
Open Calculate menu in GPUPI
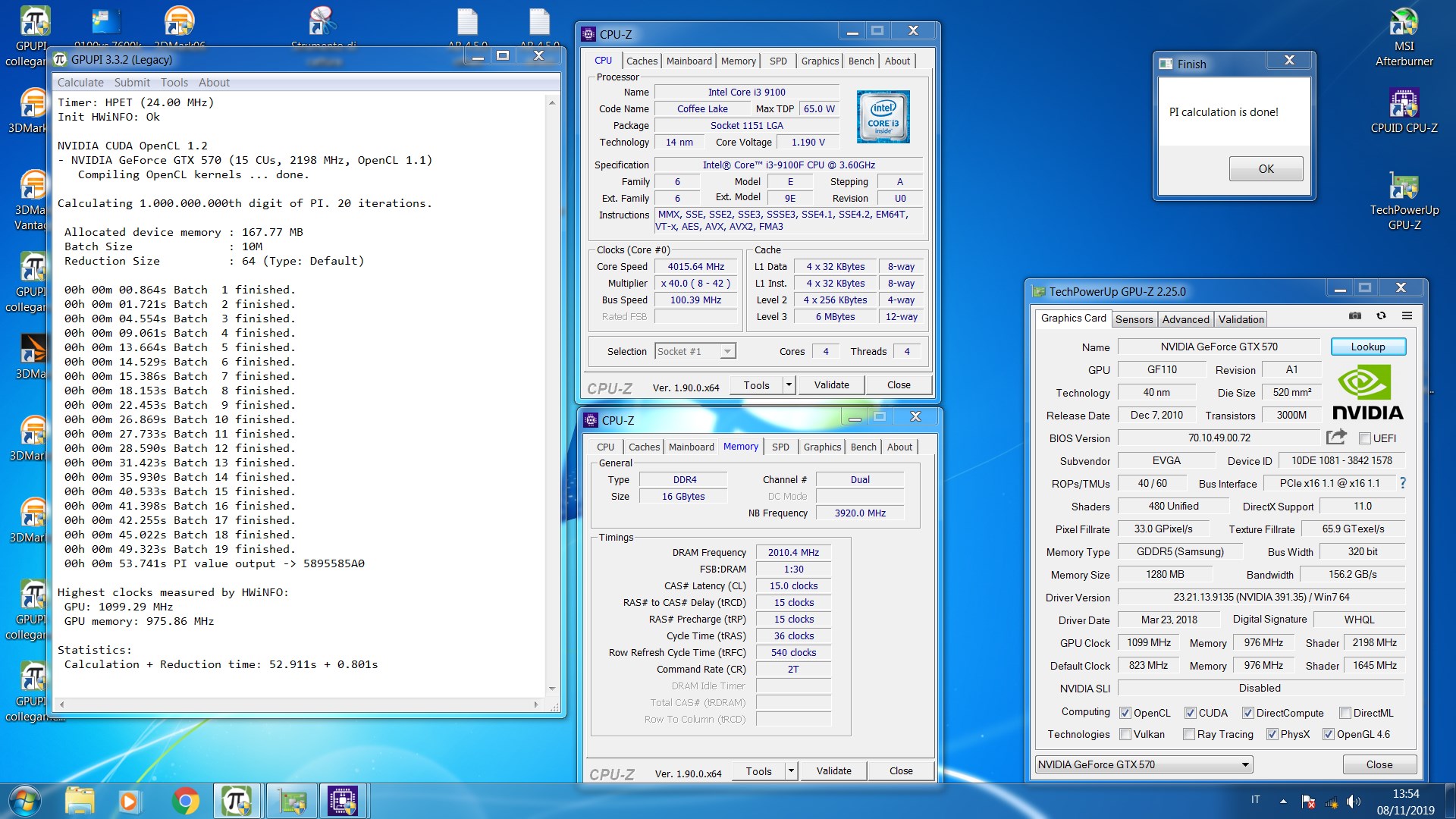coord(80,83)
